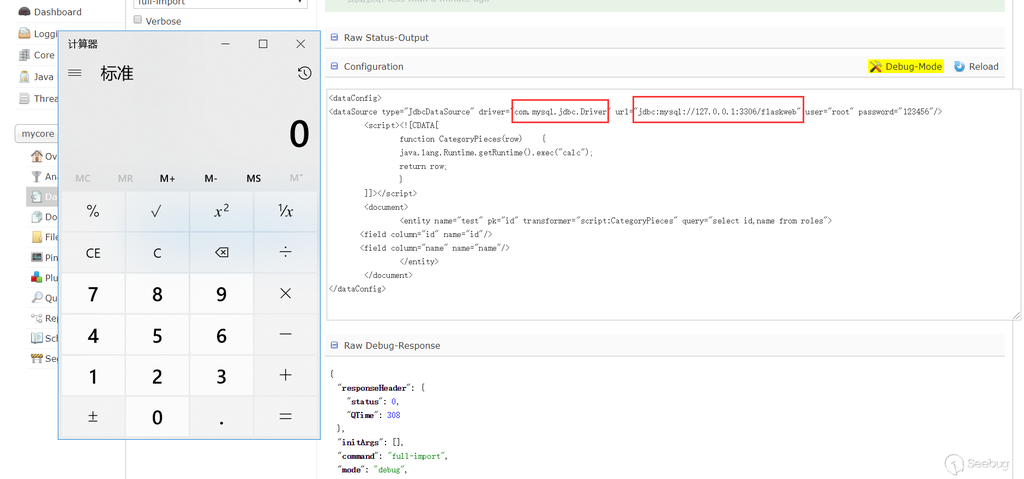Collapse the Raw Status-Output section
Screen dimensions: 1024x479
385,38
